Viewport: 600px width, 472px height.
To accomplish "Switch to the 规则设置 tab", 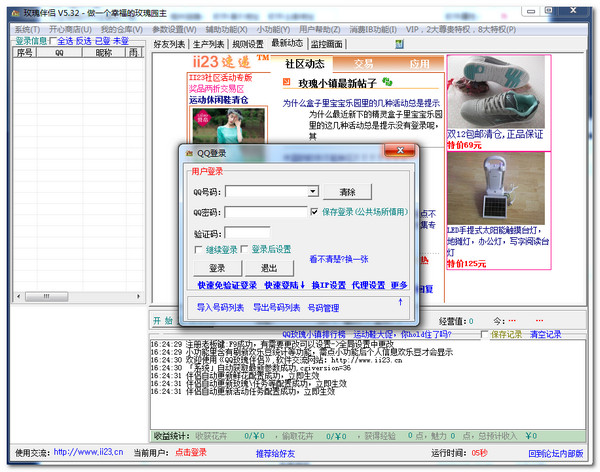I will [248, 44].
